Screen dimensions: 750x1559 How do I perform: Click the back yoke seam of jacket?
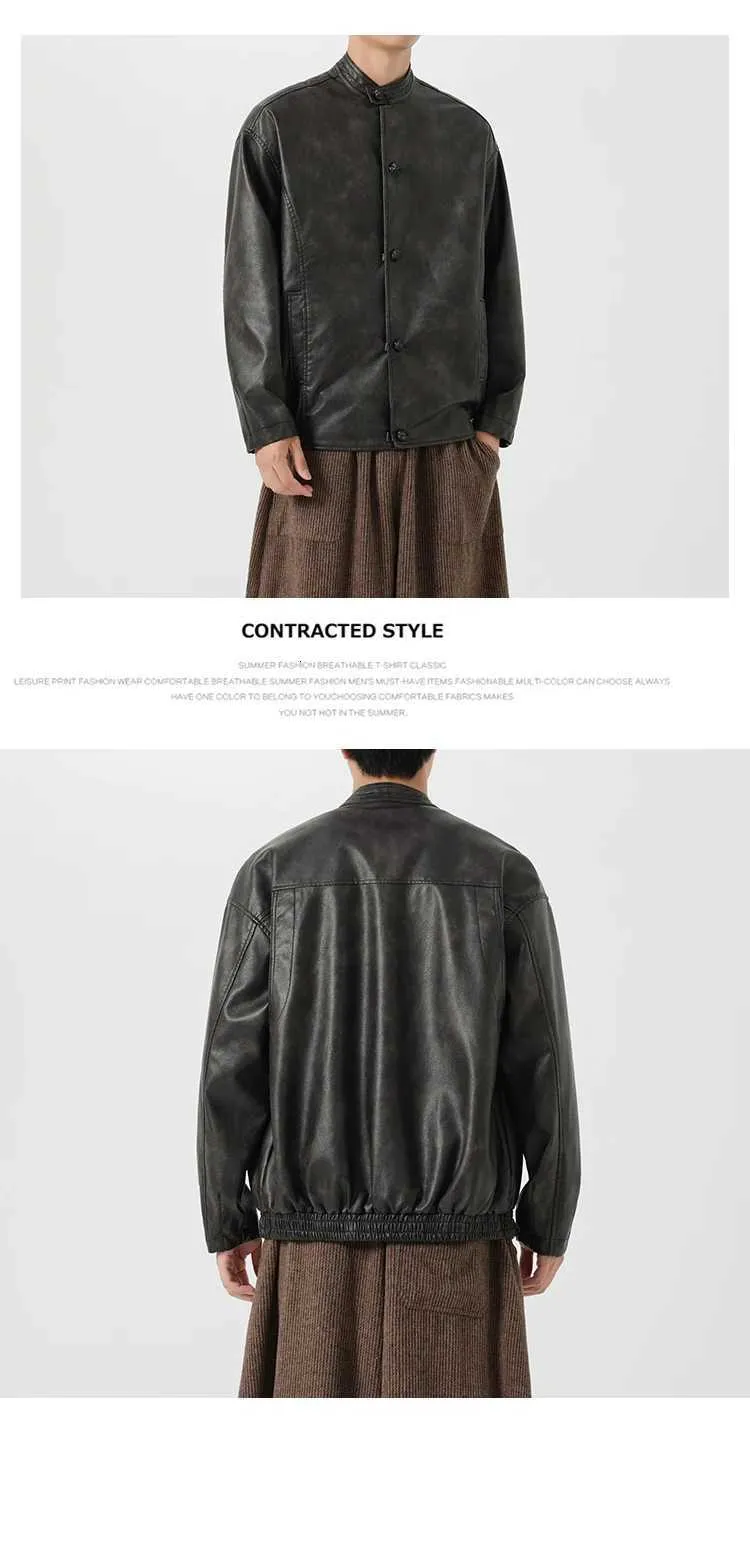386,883
